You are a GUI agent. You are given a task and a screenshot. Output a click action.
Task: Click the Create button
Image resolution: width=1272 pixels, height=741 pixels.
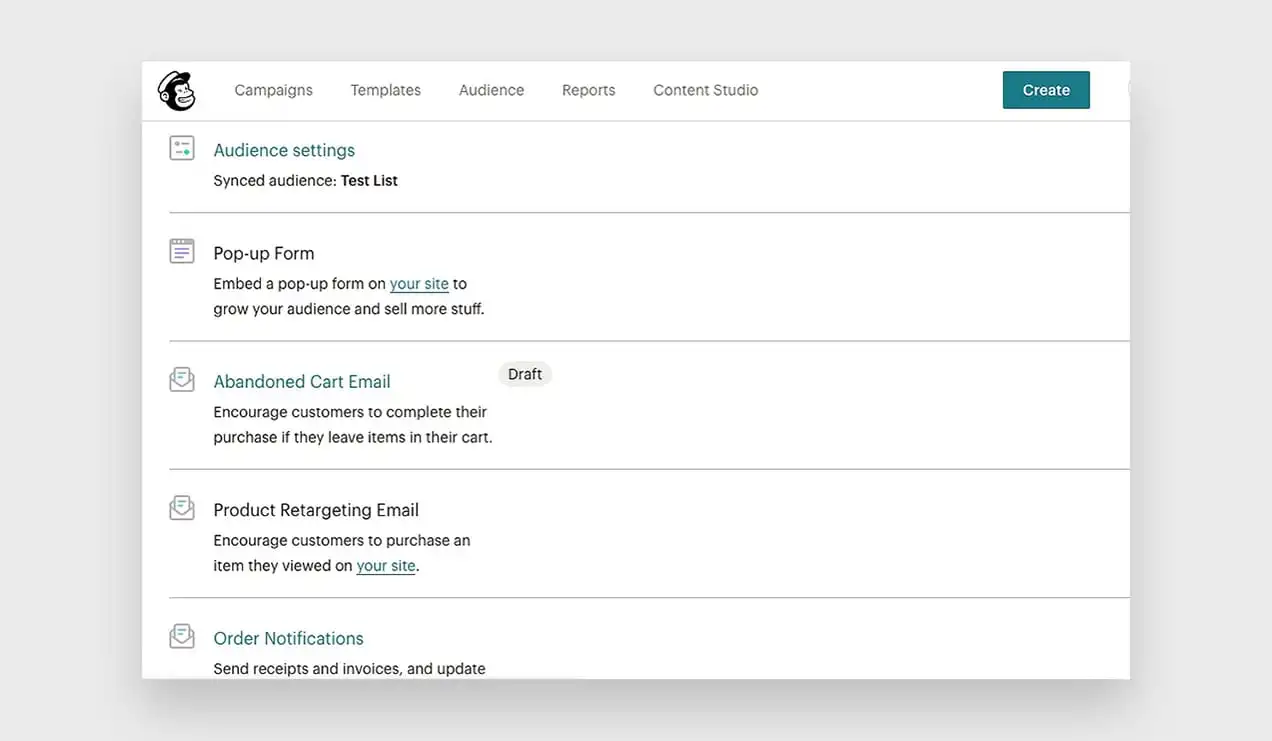[x=1046, y=90]
